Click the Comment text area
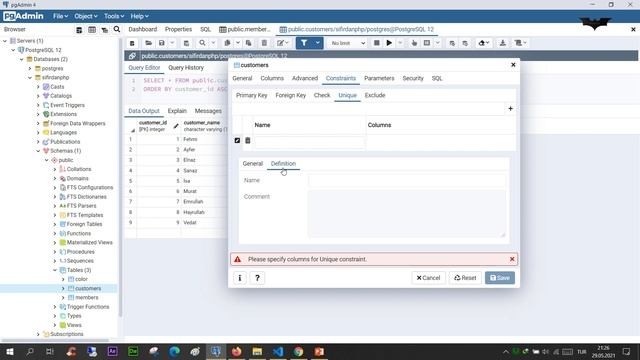 (x=407, y=214)
